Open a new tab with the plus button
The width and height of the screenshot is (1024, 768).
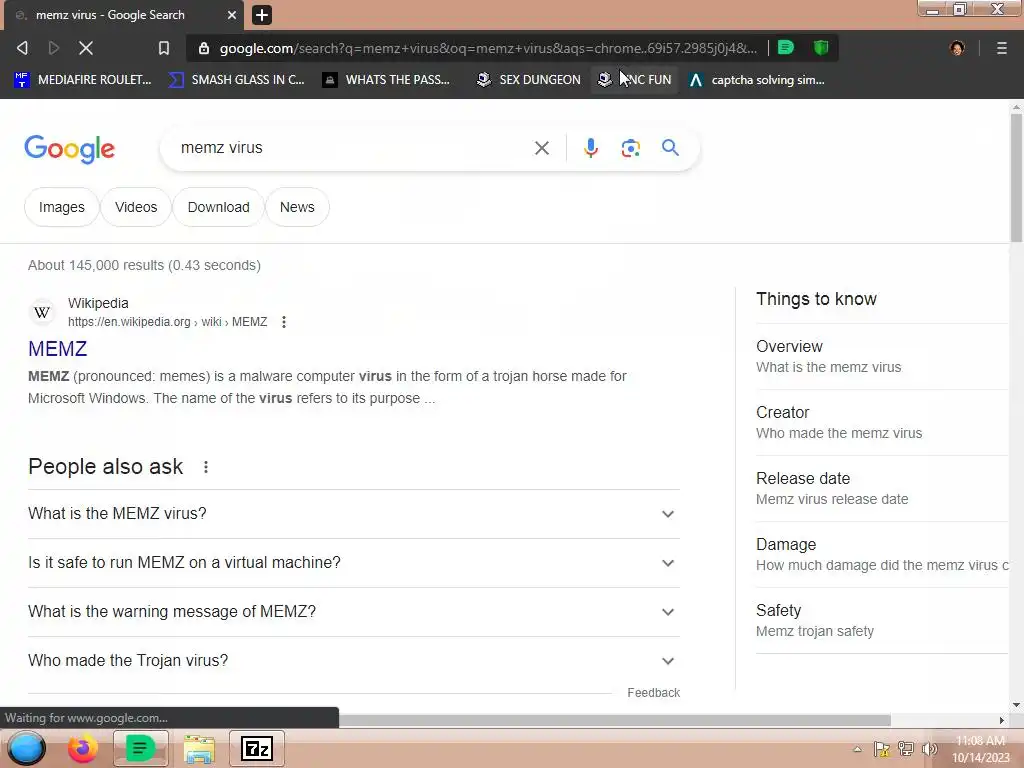pyautogui.click(x=261, y=14)
